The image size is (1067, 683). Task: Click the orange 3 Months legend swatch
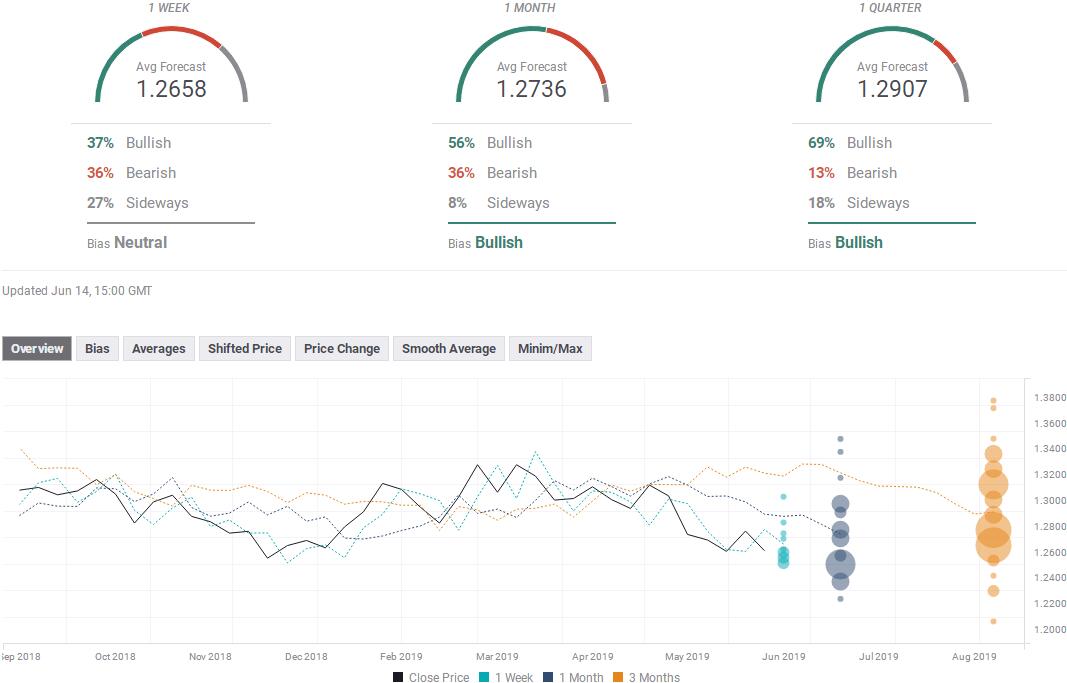point(619,677)
